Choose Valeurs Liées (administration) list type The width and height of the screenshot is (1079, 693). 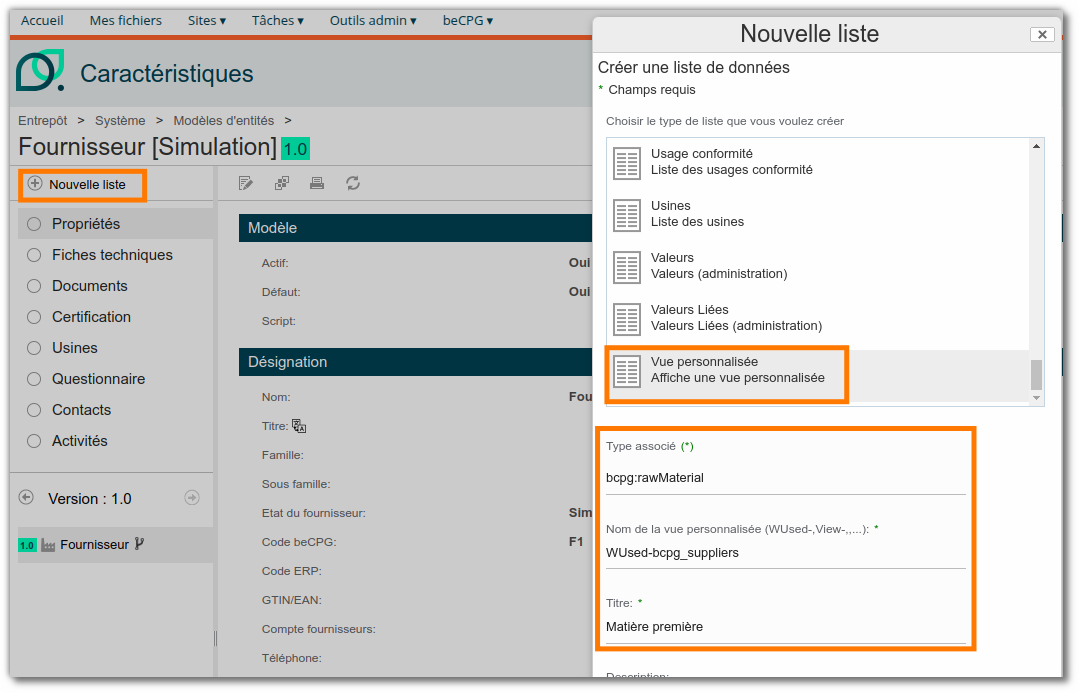(818, 318)
